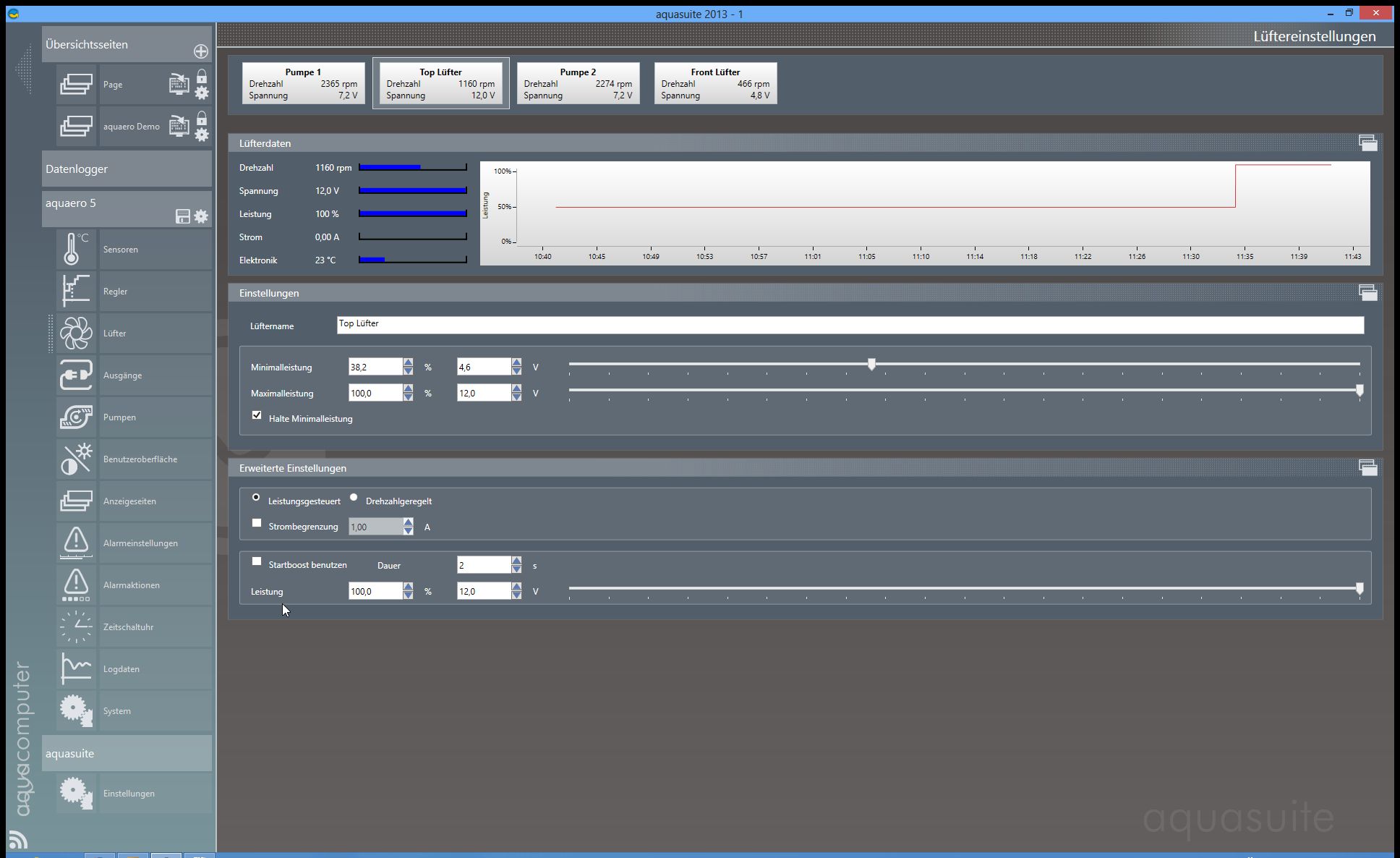Select the Pumpen pump icon
The width and height of the screenshot is (1400, 858).
[x=75, y=417]
